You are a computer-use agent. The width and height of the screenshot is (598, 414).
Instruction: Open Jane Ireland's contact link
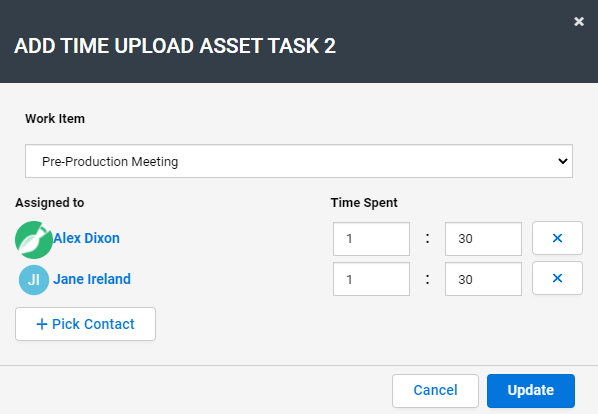[x=92, y=279]
